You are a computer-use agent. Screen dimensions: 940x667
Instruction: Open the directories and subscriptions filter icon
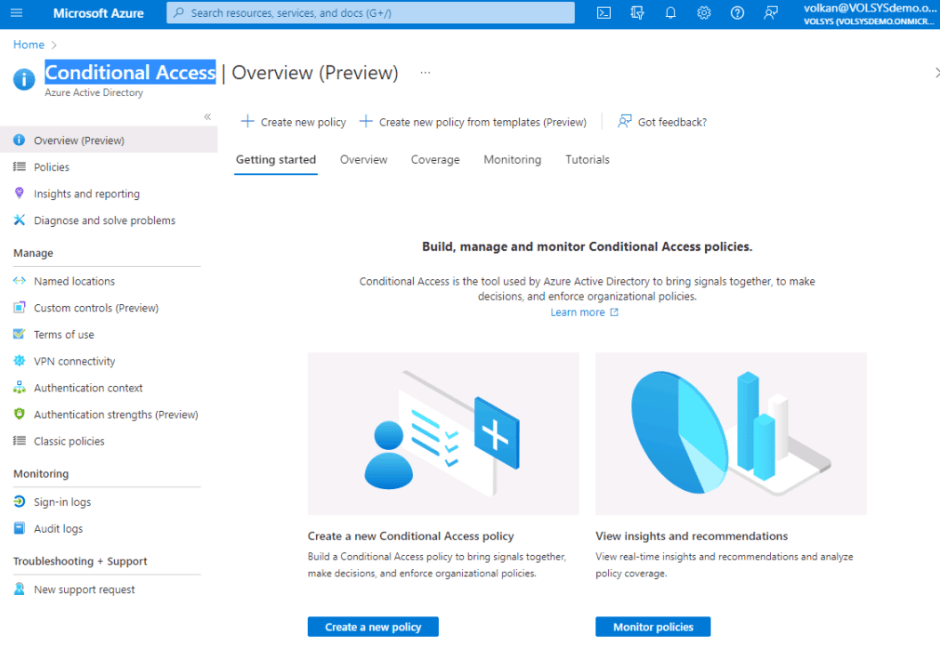point(637,13)
